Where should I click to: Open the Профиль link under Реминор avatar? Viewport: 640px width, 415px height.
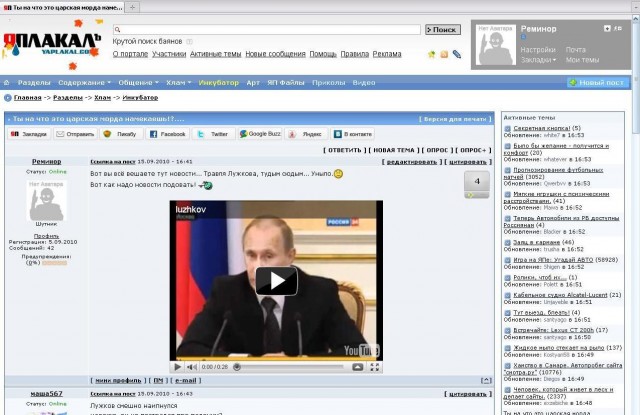(x=46, y=236)
